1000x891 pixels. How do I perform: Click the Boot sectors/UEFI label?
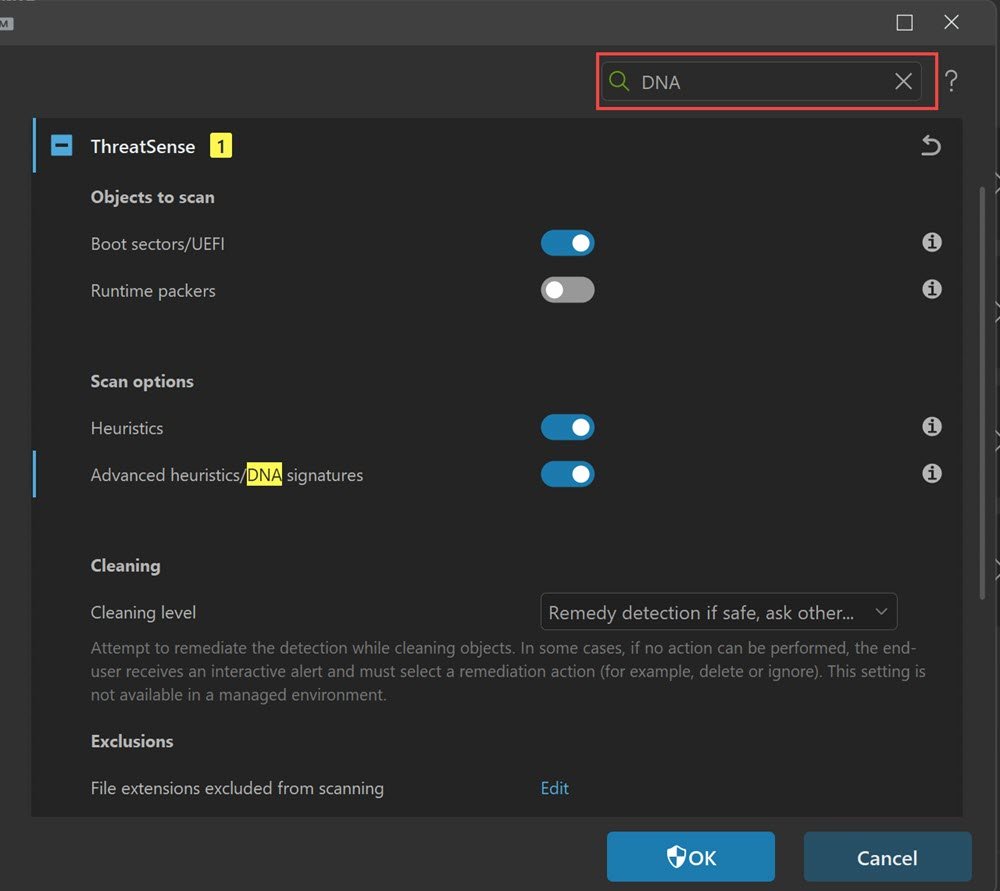click(158, 244)
